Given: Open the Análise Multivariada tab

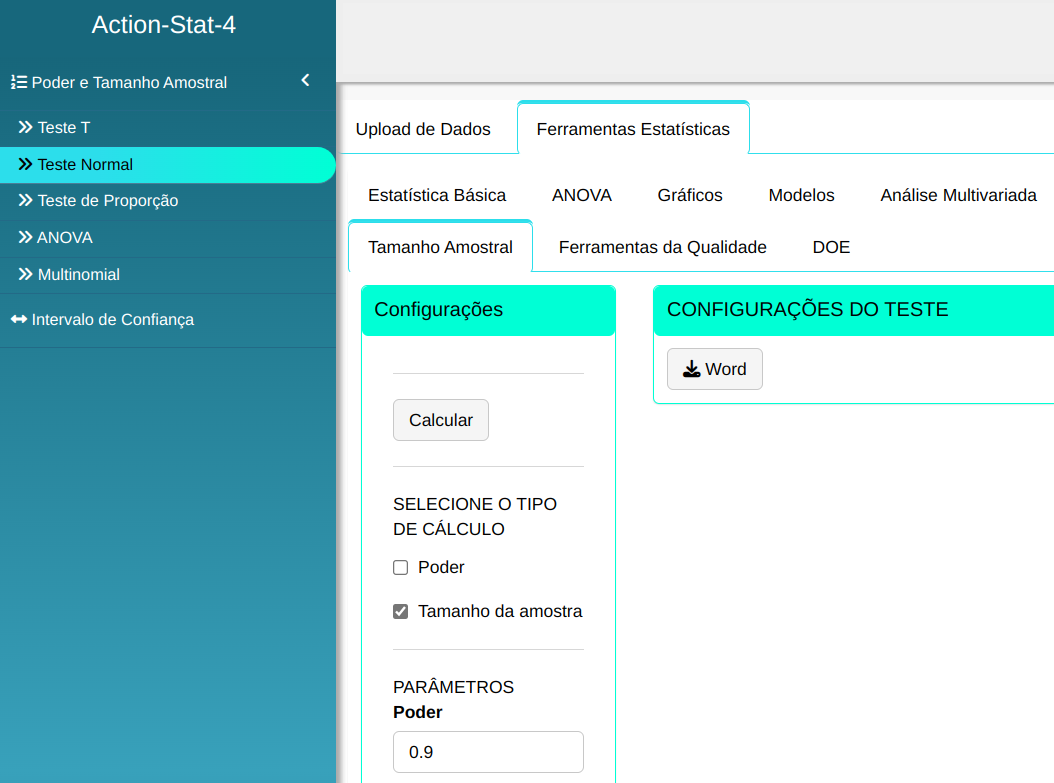Looking at the screenshot, I should 958,196.
